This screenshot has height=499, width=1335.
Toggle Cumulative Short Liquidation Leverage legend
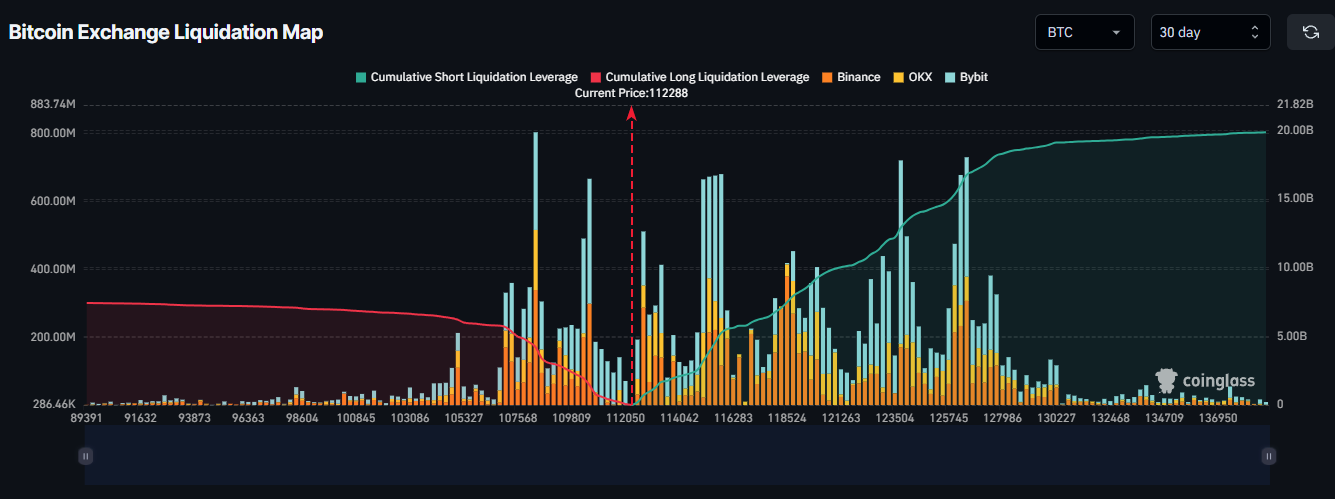[x=467, y=77]
